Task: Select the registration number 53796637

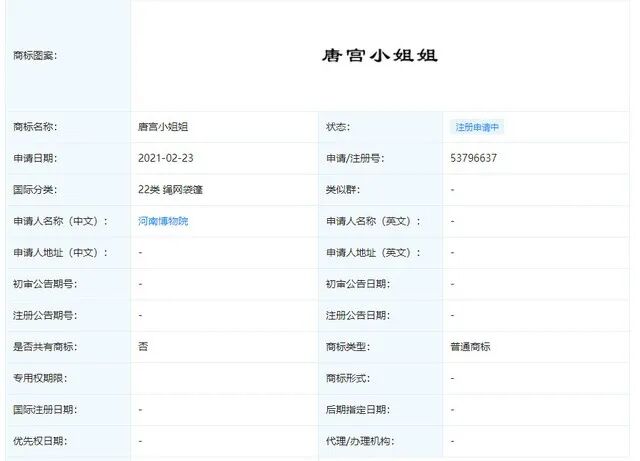Action: tap(473, 158)
